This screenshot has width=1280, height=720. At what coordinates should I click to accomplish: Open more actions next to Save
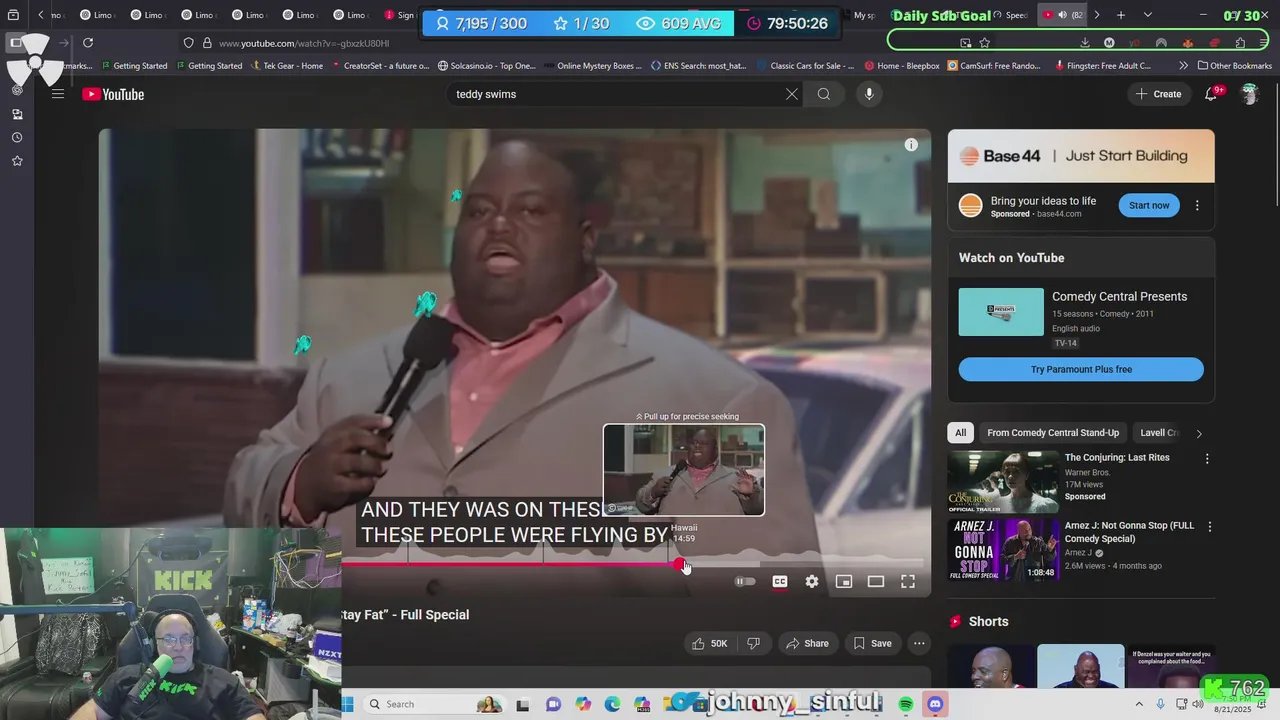[x=919, y=643]
